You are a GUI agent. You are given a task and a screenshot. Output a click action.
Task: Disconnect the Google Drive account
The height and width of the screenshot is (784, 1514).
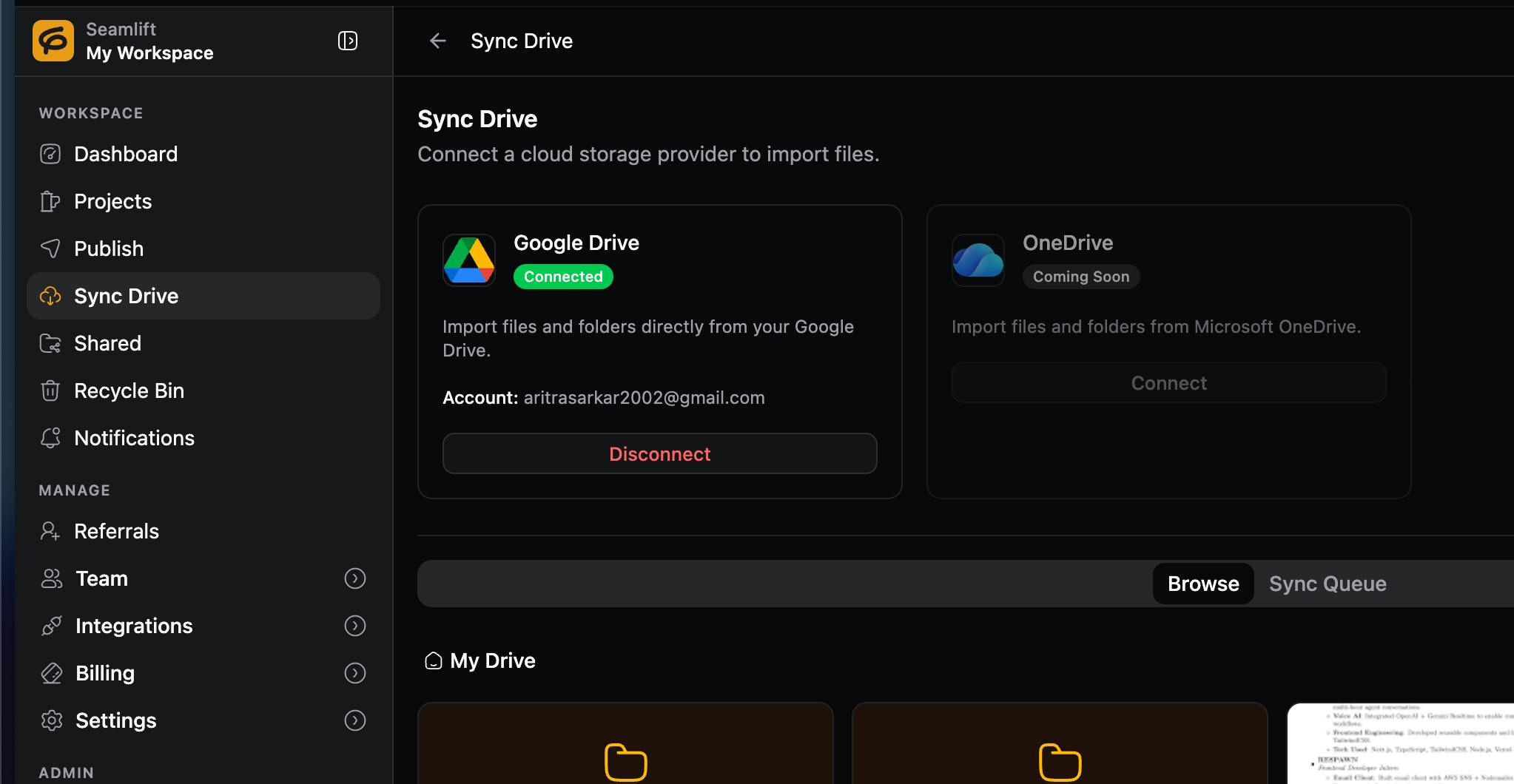660,453
